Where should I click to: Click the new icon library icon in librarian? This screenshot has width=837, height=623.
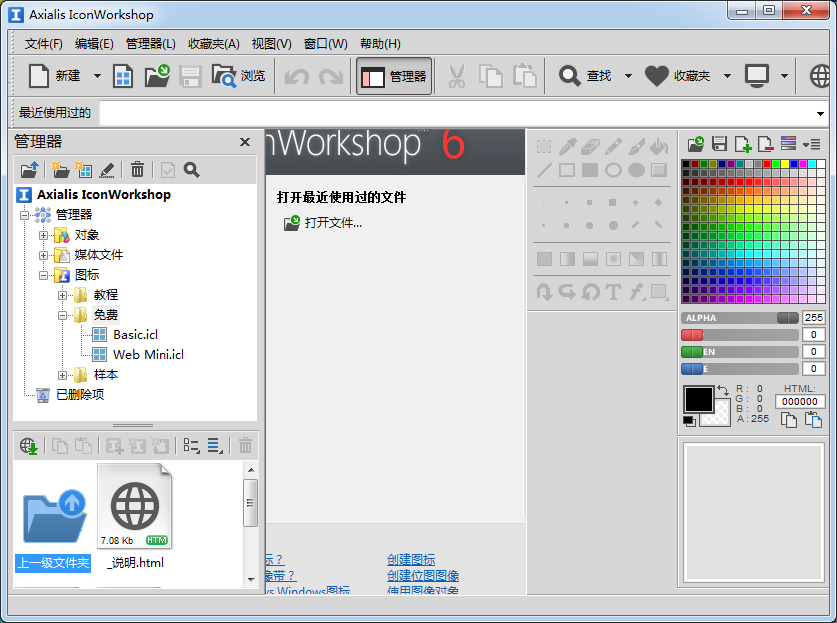[83, 170]
